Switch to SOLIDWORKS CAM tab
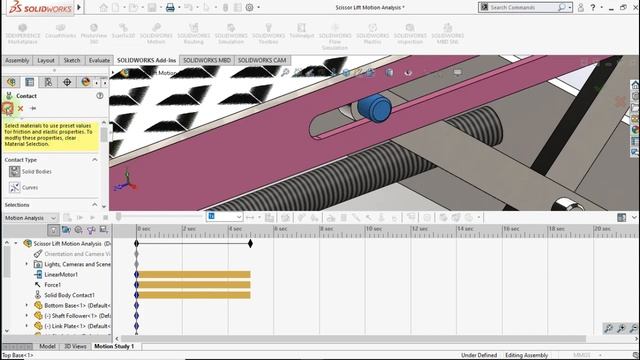 coord(262,60)
